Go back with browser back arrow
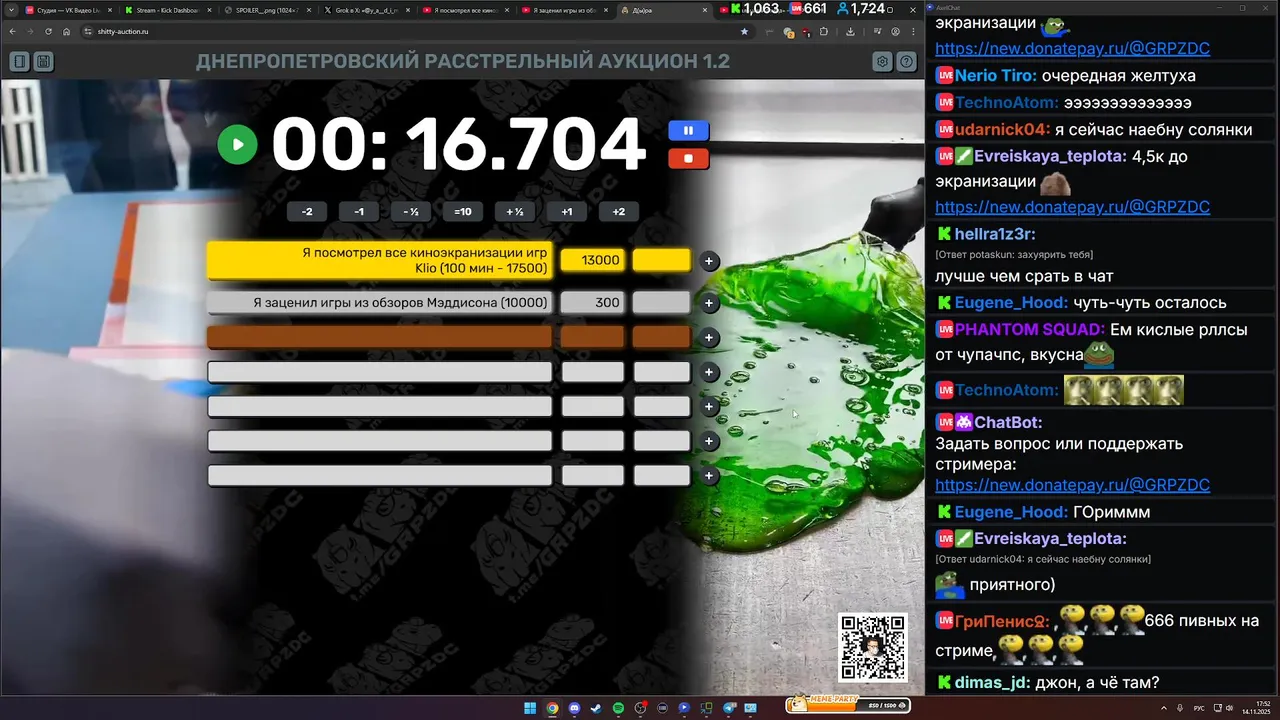The height and width of the screenshot is (720, 1280). coord(11,32)
